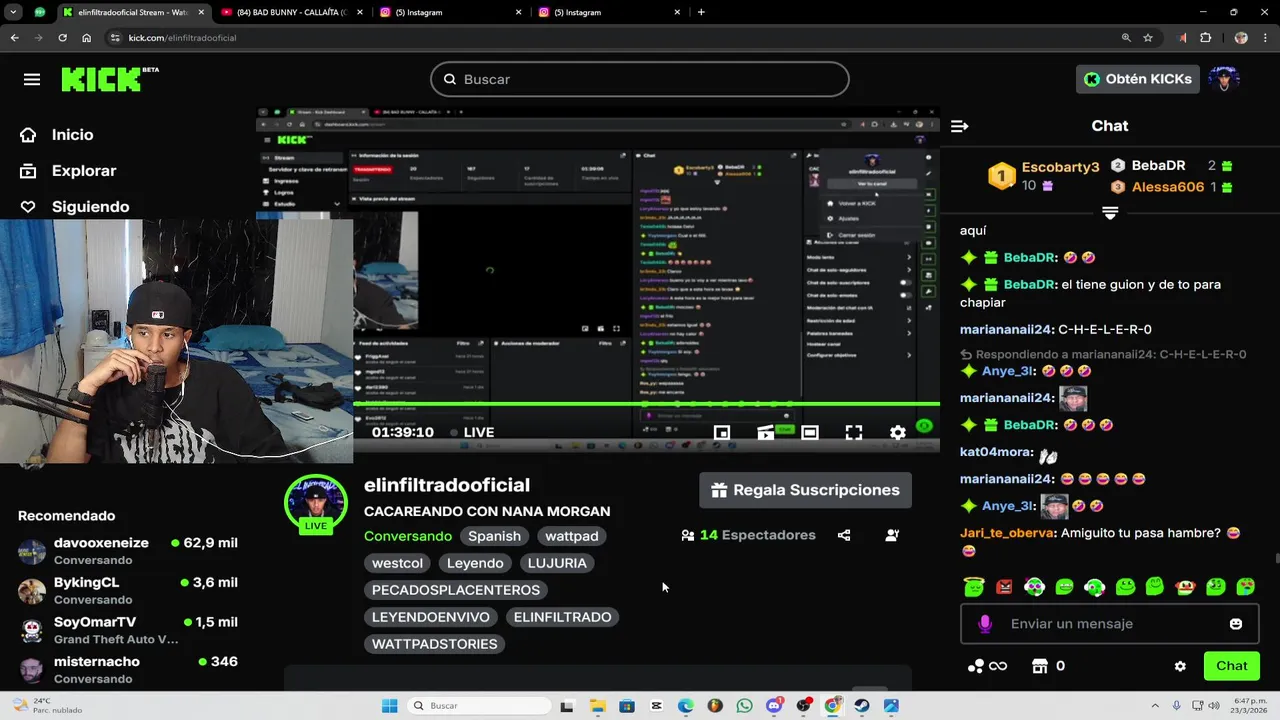
Task: Click the chat panel scrollbar
Action: tap(1275, 559)
